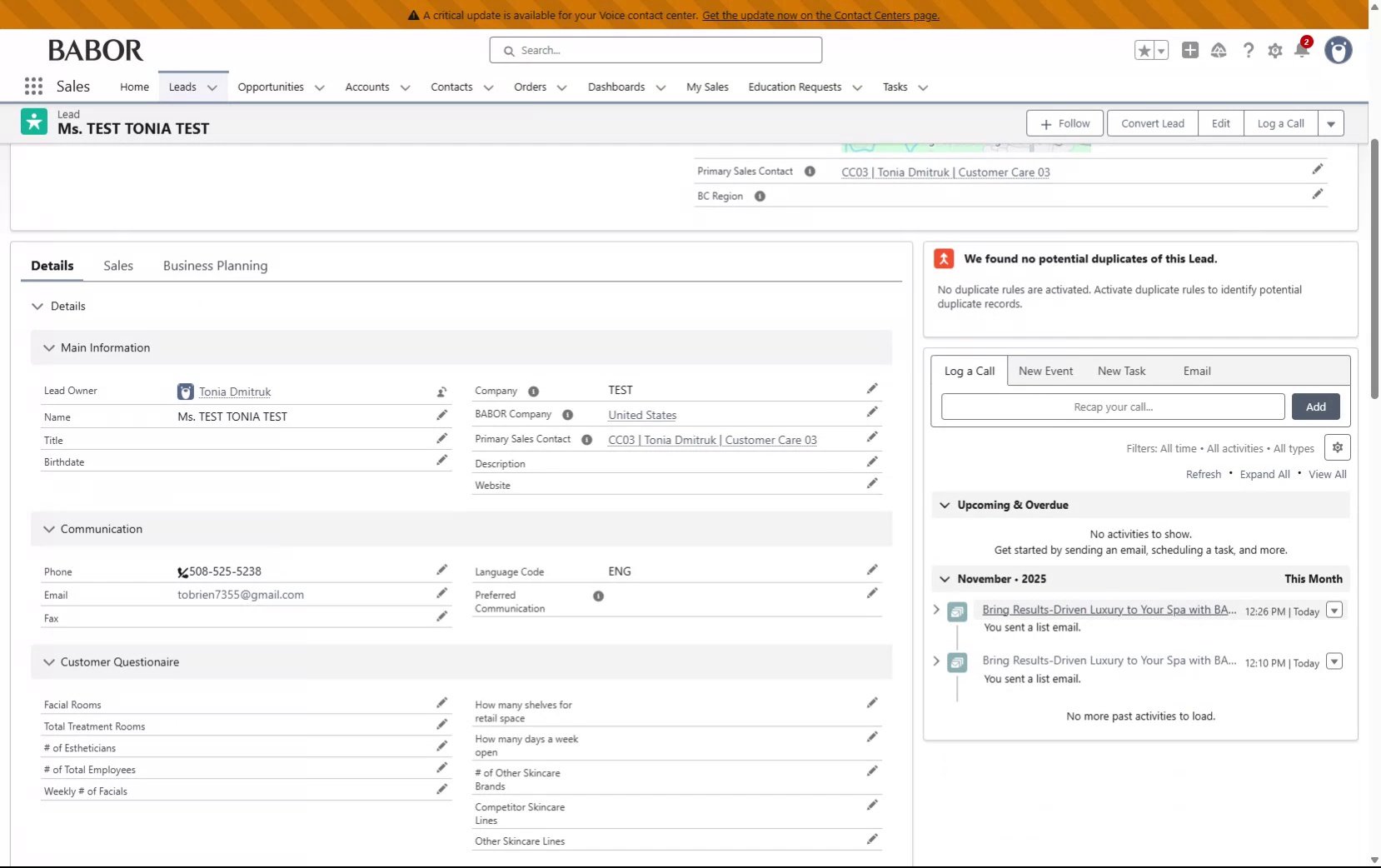Switch to the Business Planning tab
This screenshot has height=868, width=1381.
[x=214, y=265]
